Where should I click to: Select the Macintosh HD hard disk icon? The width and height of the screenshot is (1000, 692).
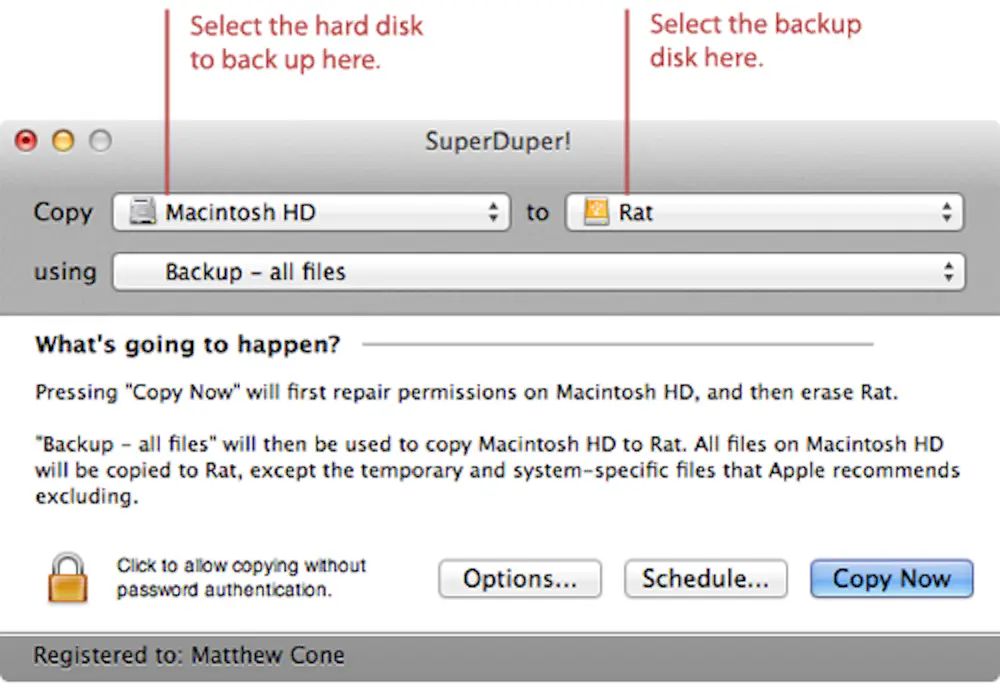[x=143, y=212]
